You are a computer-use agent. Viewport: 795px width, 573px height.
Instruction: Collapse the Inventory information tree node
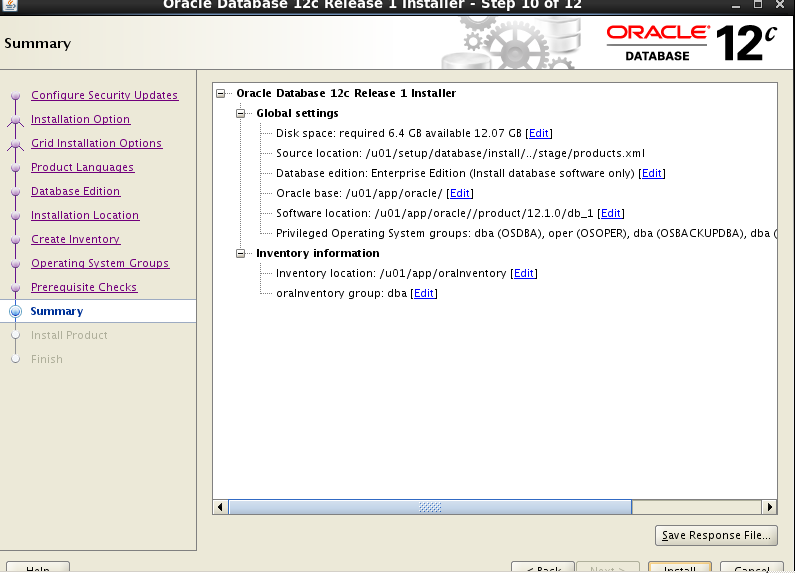pyautogui.click(x=240, y=253)
